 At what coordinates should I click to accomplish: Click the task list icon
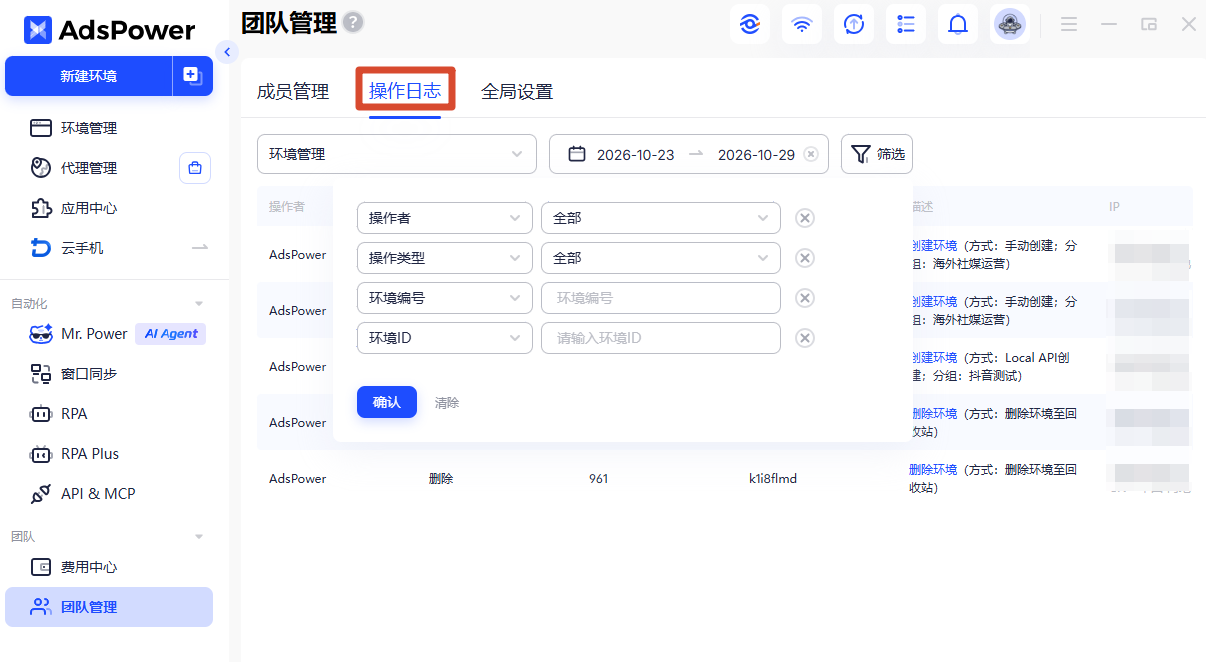pos(906,24)
